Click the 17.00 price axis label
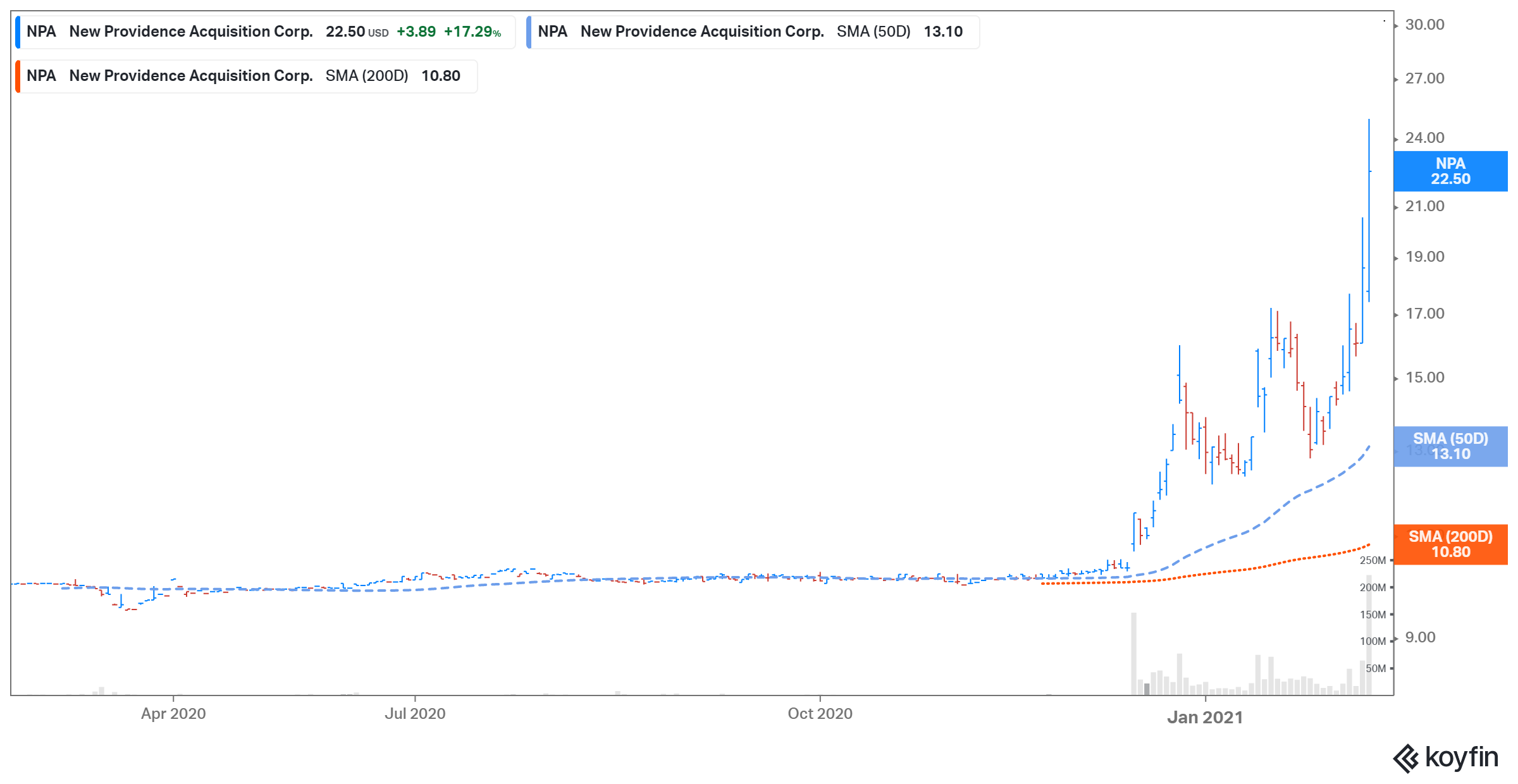 point(1424,314)
